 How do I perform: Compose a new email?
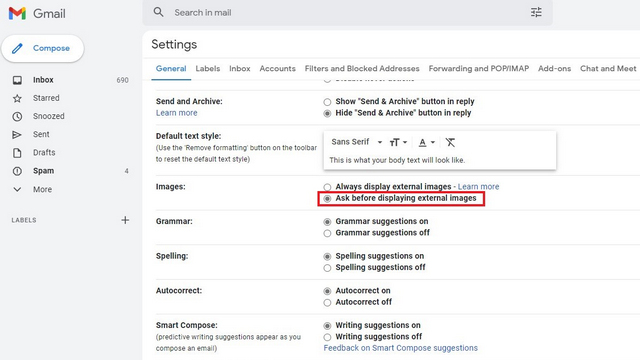pos(43,48)
